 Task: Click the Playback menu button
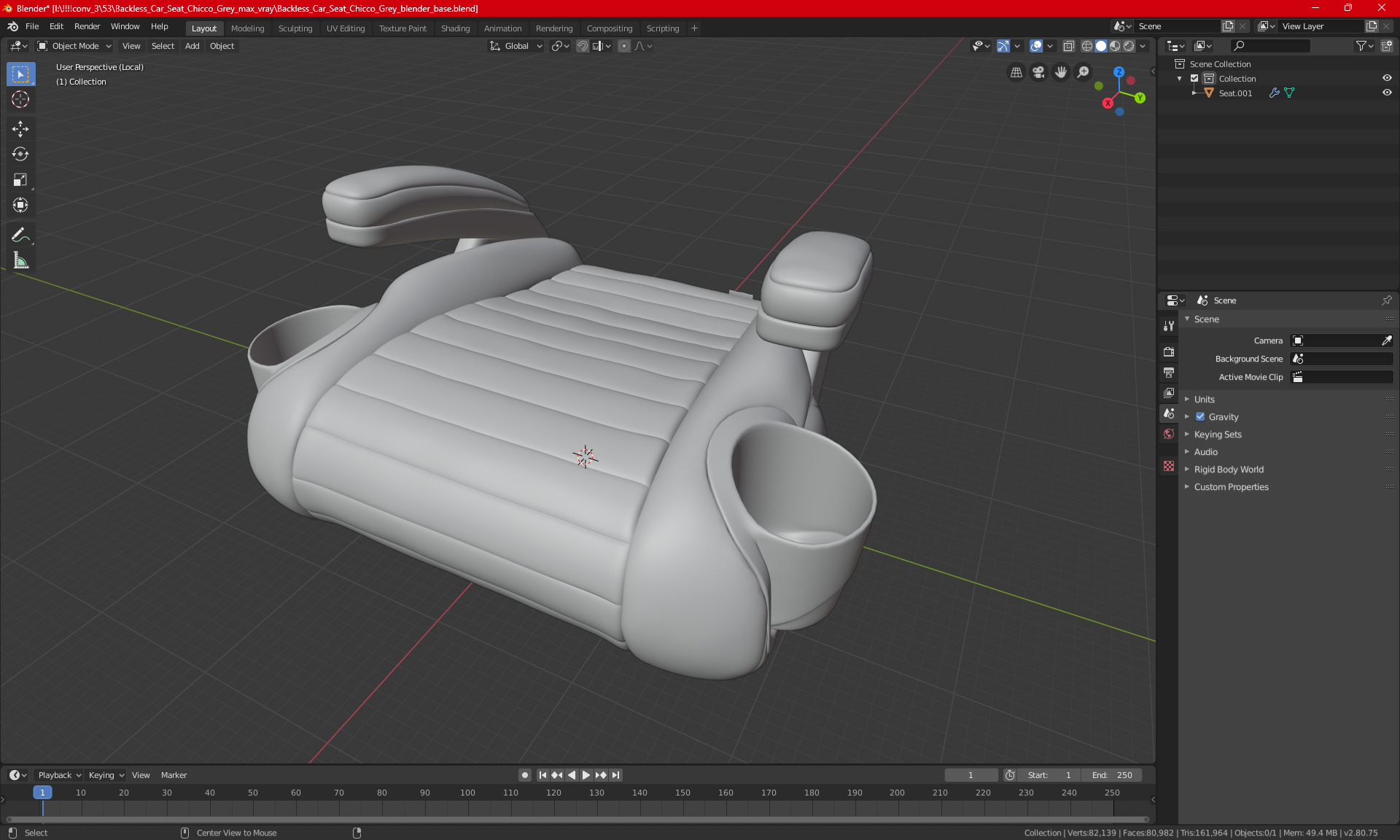coord(58,775)
